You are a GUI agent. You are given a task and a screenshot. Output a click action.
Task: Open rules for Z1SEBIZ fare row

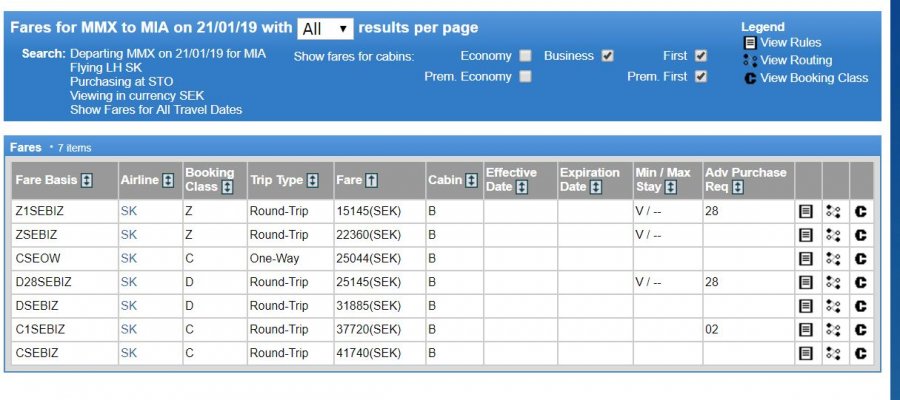coord(806,211)
